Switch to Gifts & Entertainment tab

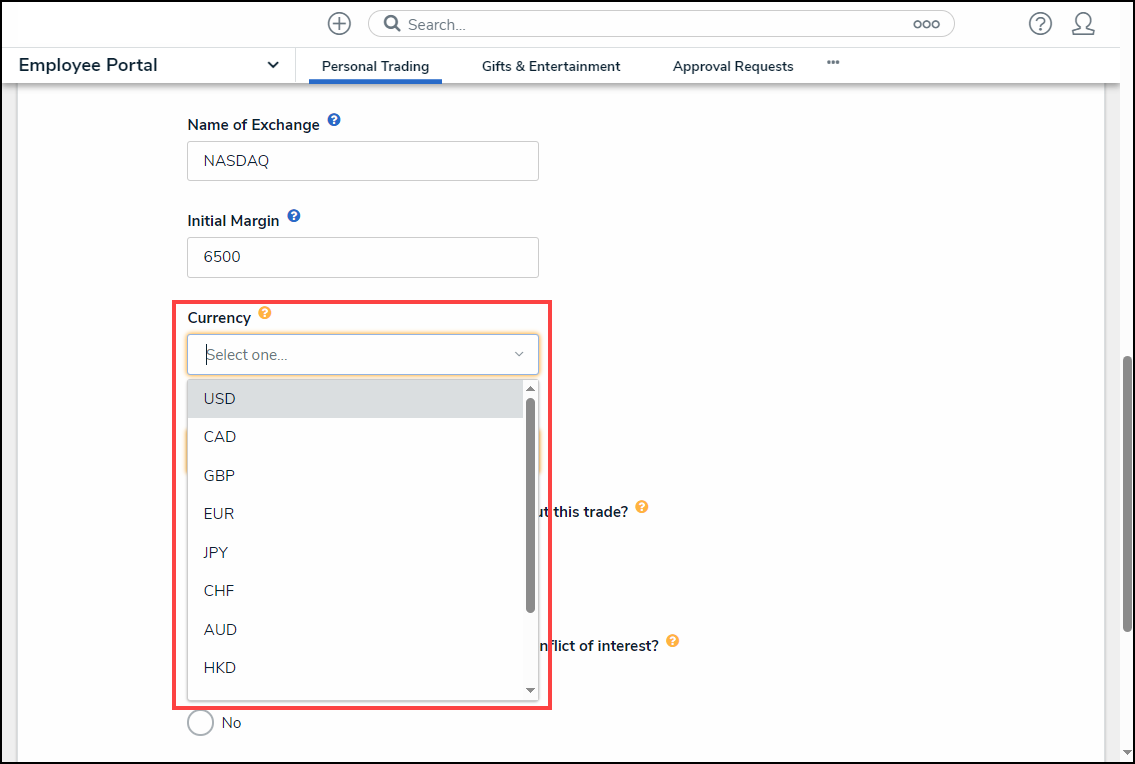point(551,66)
